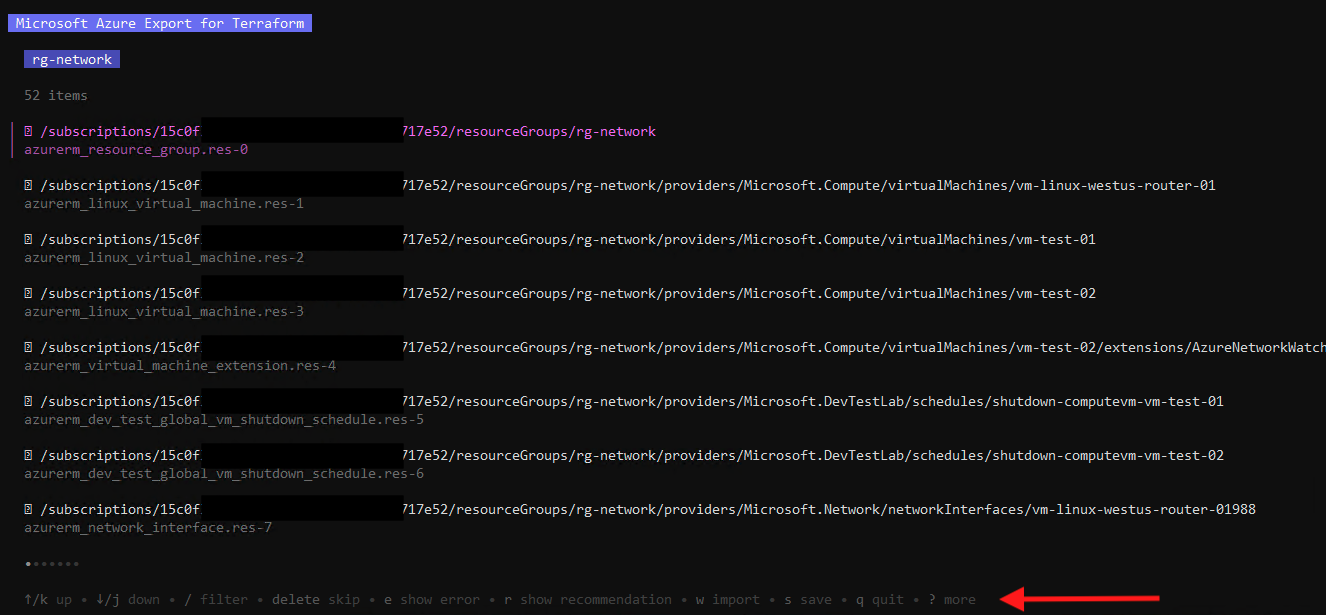1326x615 pixels.
Task: Select the virtualMachines/vm-test-02 resource row
Action: pyautogui.click(x=560, y=294)
